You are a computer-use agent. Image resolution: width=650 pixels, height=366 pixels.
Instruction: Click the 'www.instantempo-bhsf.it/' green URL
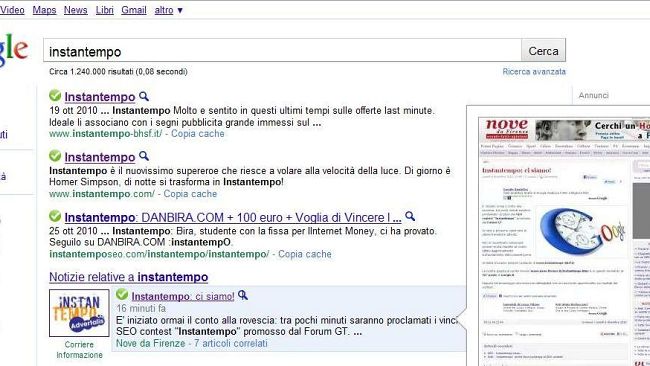(x=106, y=134)
